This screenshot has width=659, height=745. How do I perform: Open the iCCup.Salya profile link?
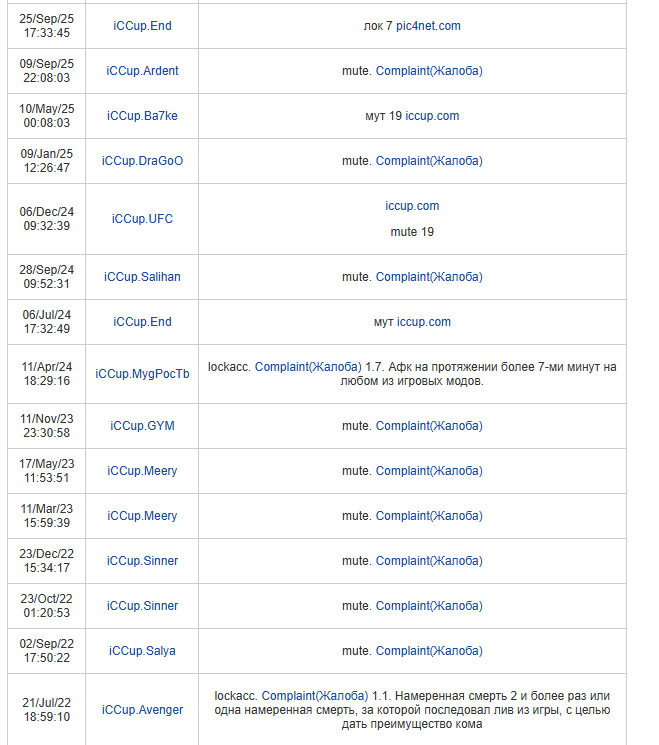pos(142,651)
